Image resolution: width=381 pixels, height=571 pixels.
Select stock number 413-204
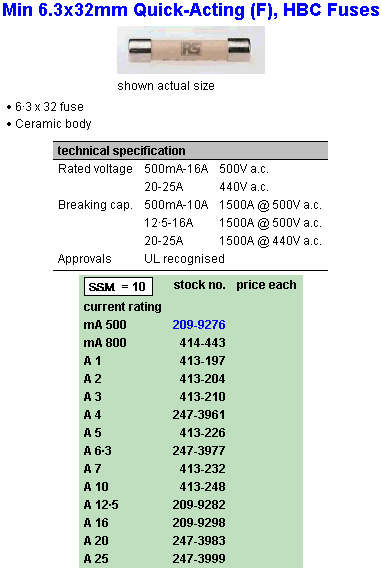coord(203,379)
